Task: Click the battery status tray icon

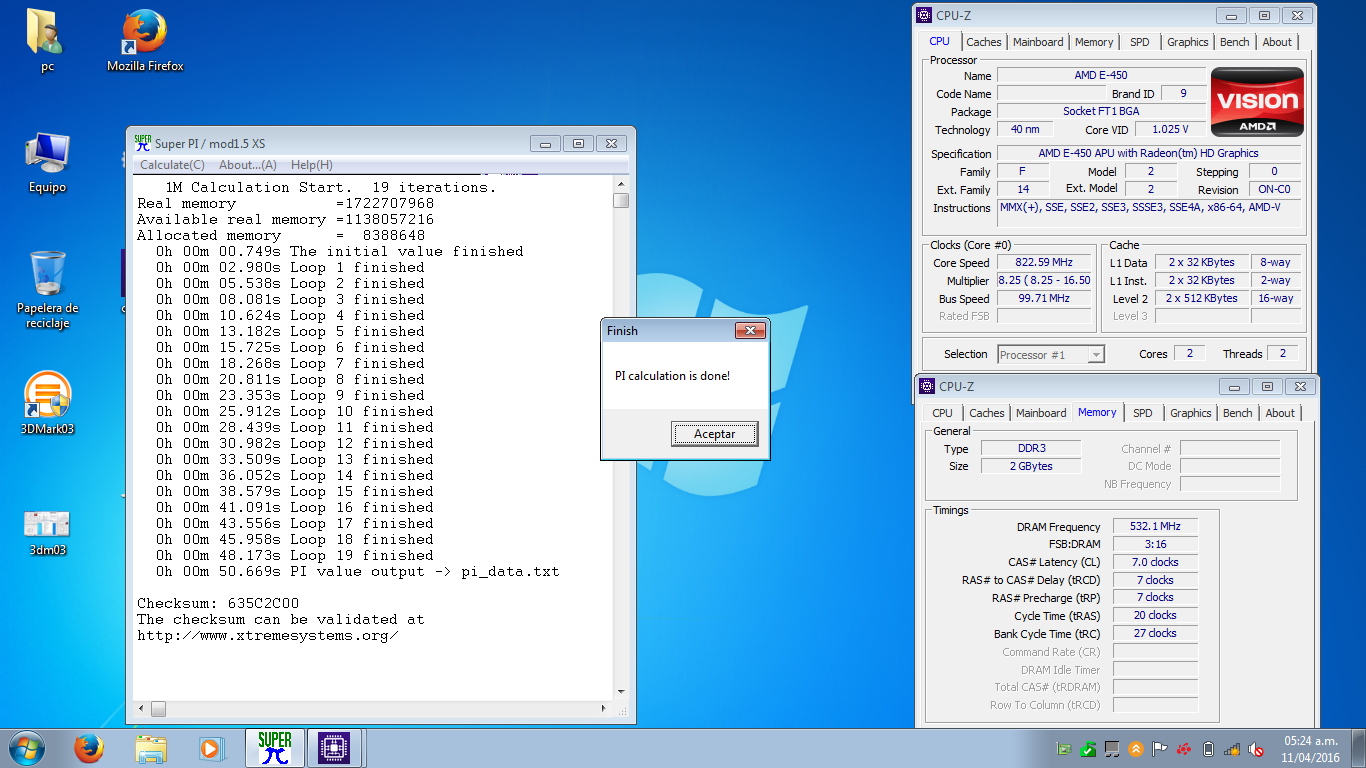Action: point(1208,749)
